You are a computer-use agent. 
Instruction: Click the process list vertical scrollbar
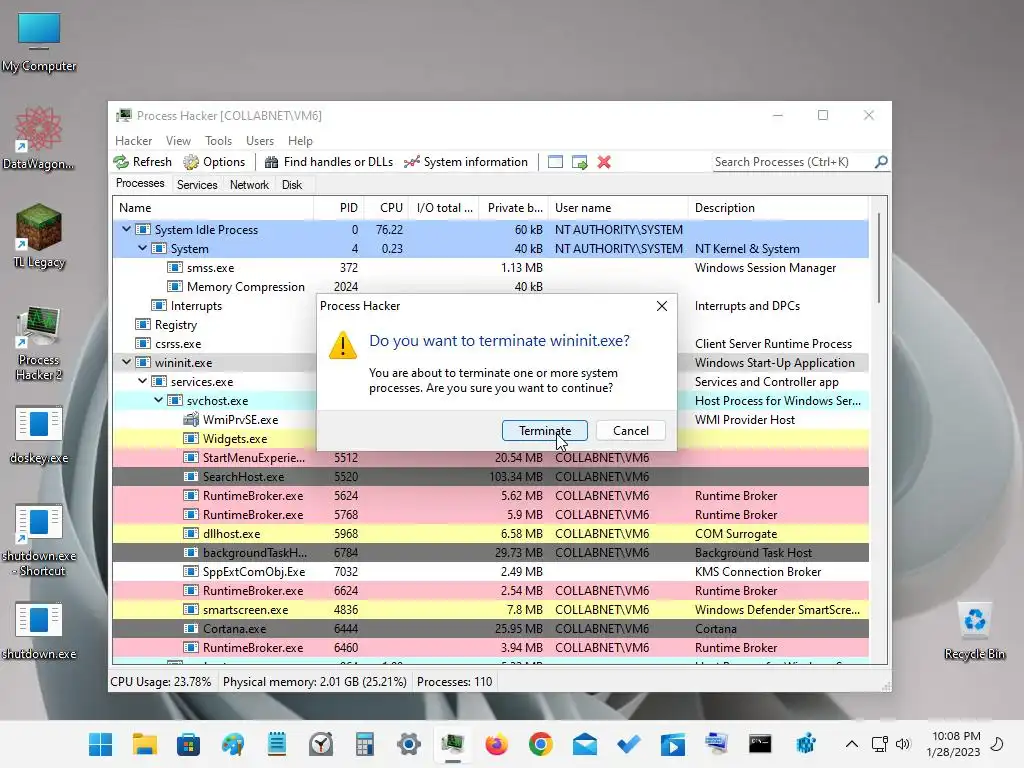tap(879, 258)
